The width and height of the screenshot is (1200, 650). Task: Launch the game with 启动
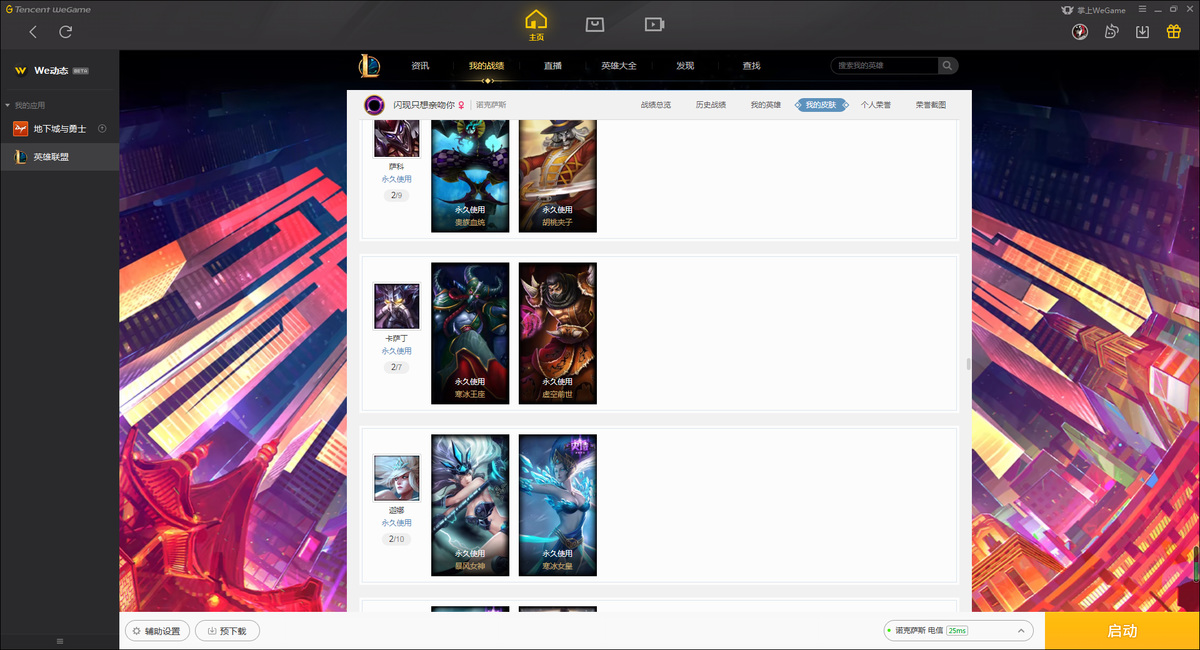(1122, 631)
